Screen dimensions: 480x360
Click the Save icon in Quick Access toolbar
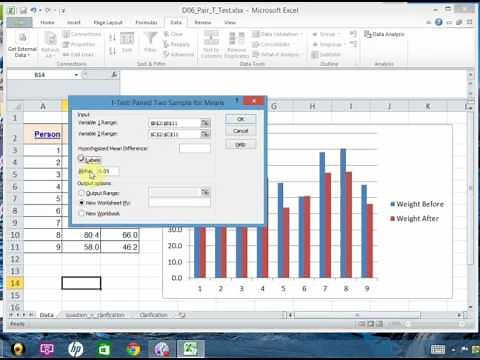point(23,11)
